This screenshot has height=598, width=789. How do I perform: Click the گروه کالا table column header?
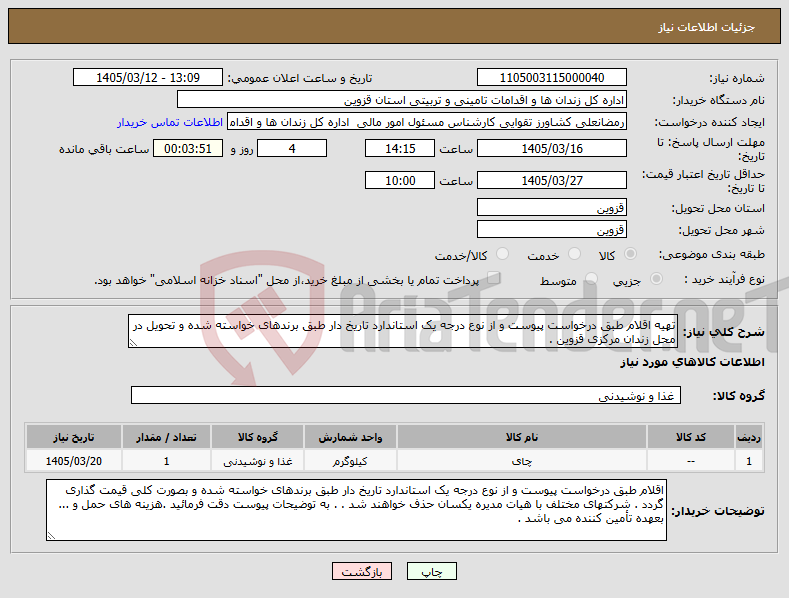tap(258, 437)
